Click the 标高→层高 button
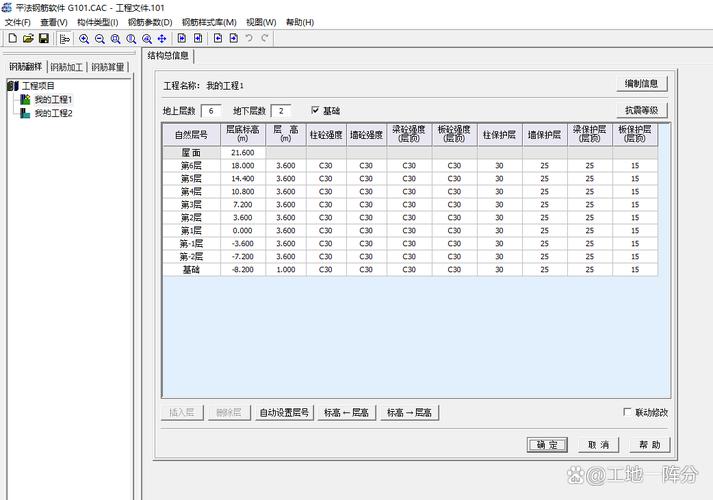The image size is (713, 500). [409, 412]
